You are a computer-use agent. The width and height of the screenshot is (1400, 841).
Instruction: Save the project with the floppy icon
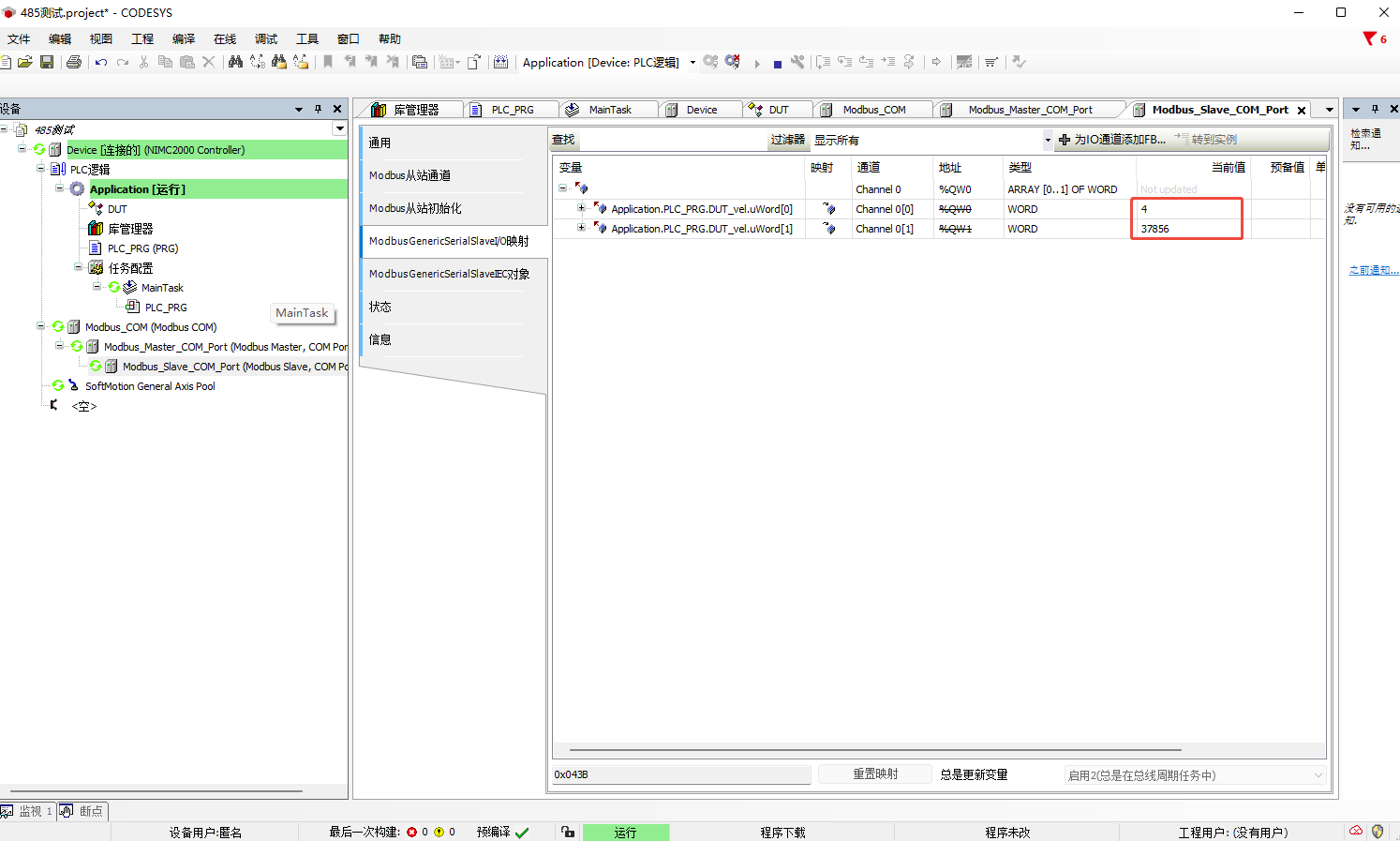(x=46, y=62)
